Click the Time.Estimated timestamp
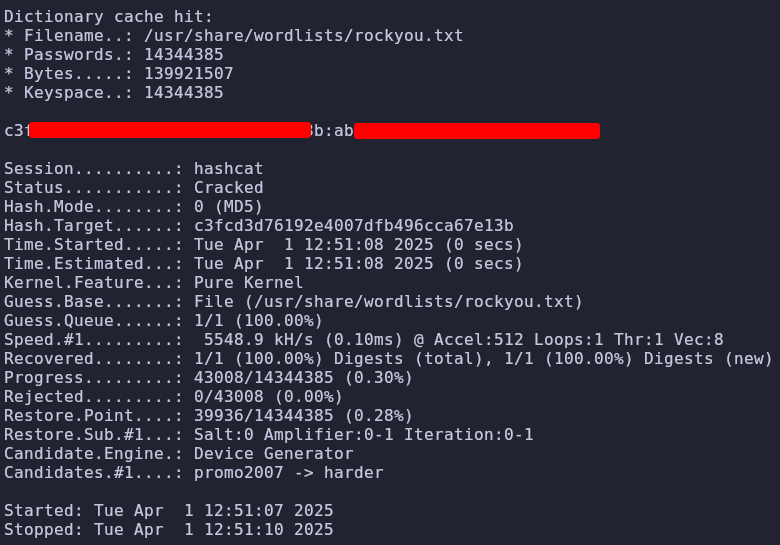Image resolution: width=780 pixels, height=545 pixels. point(358,264)
